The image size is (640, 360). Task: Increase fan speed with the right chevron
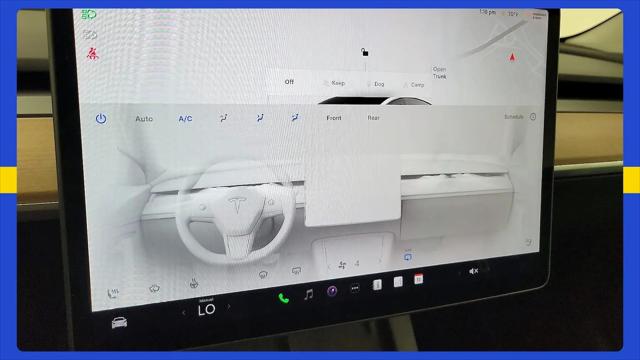coord(379,261)
